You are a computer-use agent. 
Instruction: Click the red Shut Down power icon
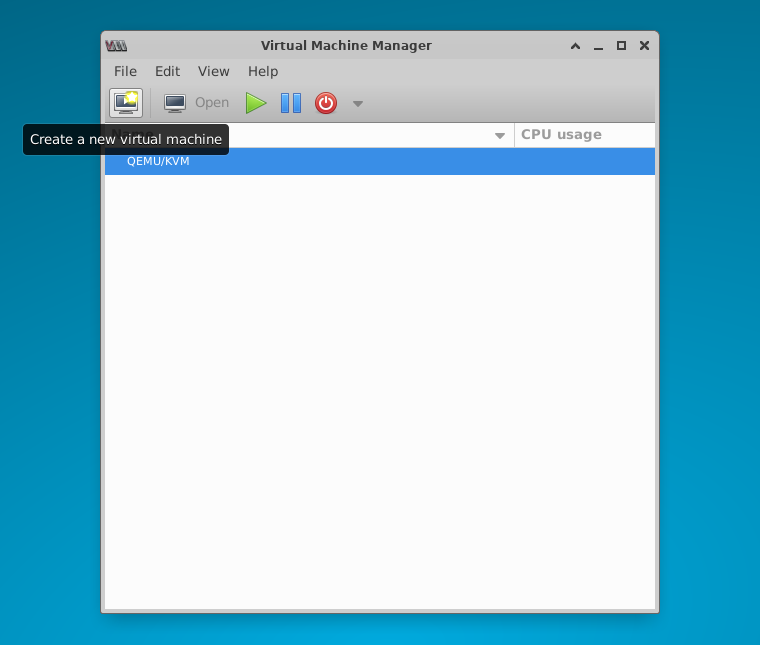[326, 103]
